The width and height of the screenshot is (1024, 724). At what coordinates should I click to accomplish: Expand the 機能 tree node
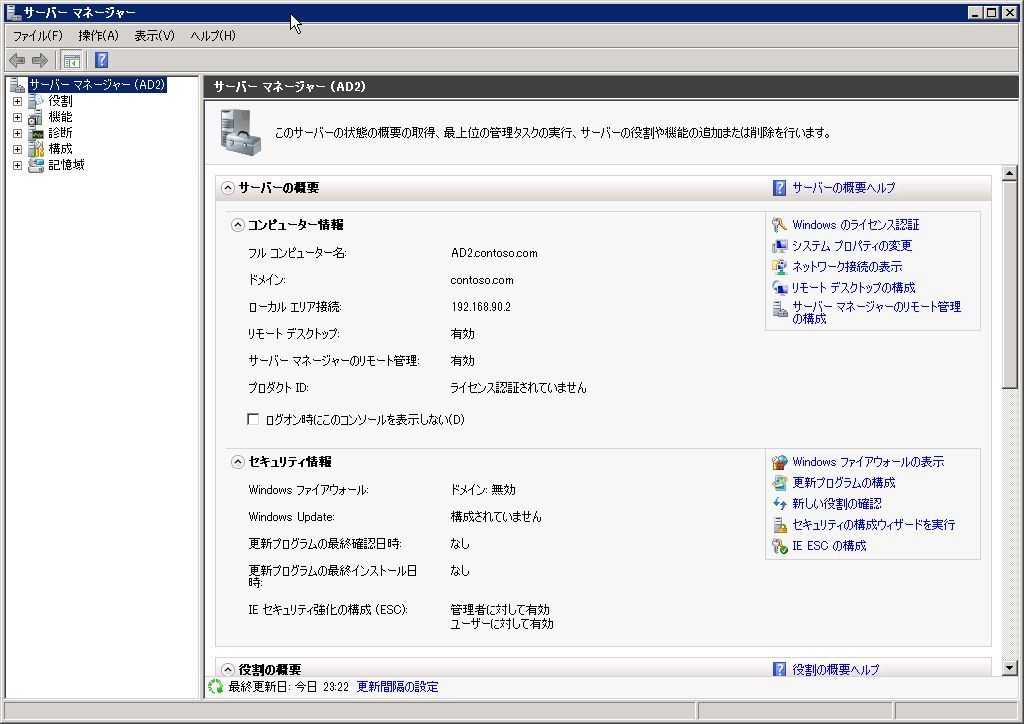pos(18,118)
